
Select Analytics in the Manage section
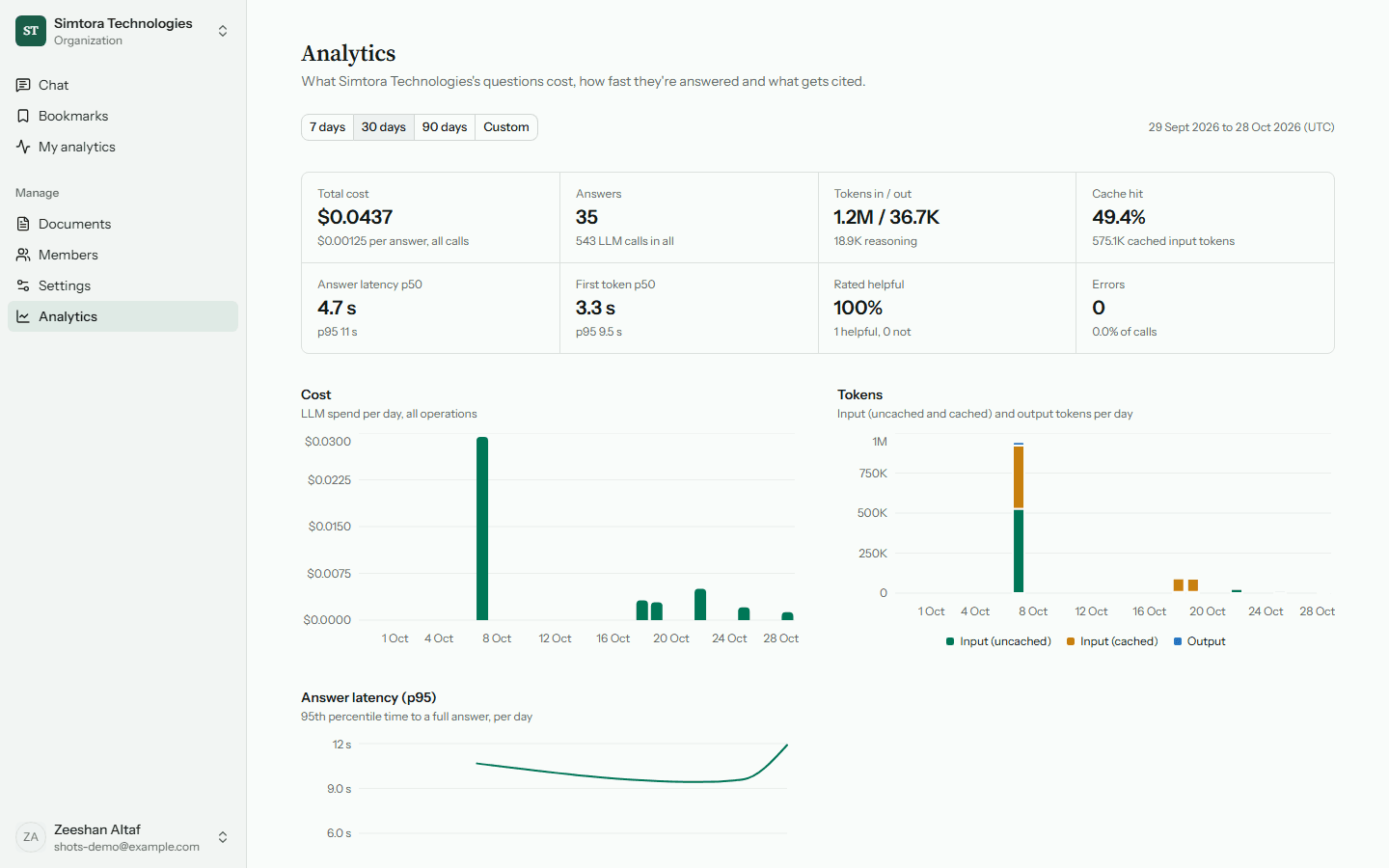123,316
